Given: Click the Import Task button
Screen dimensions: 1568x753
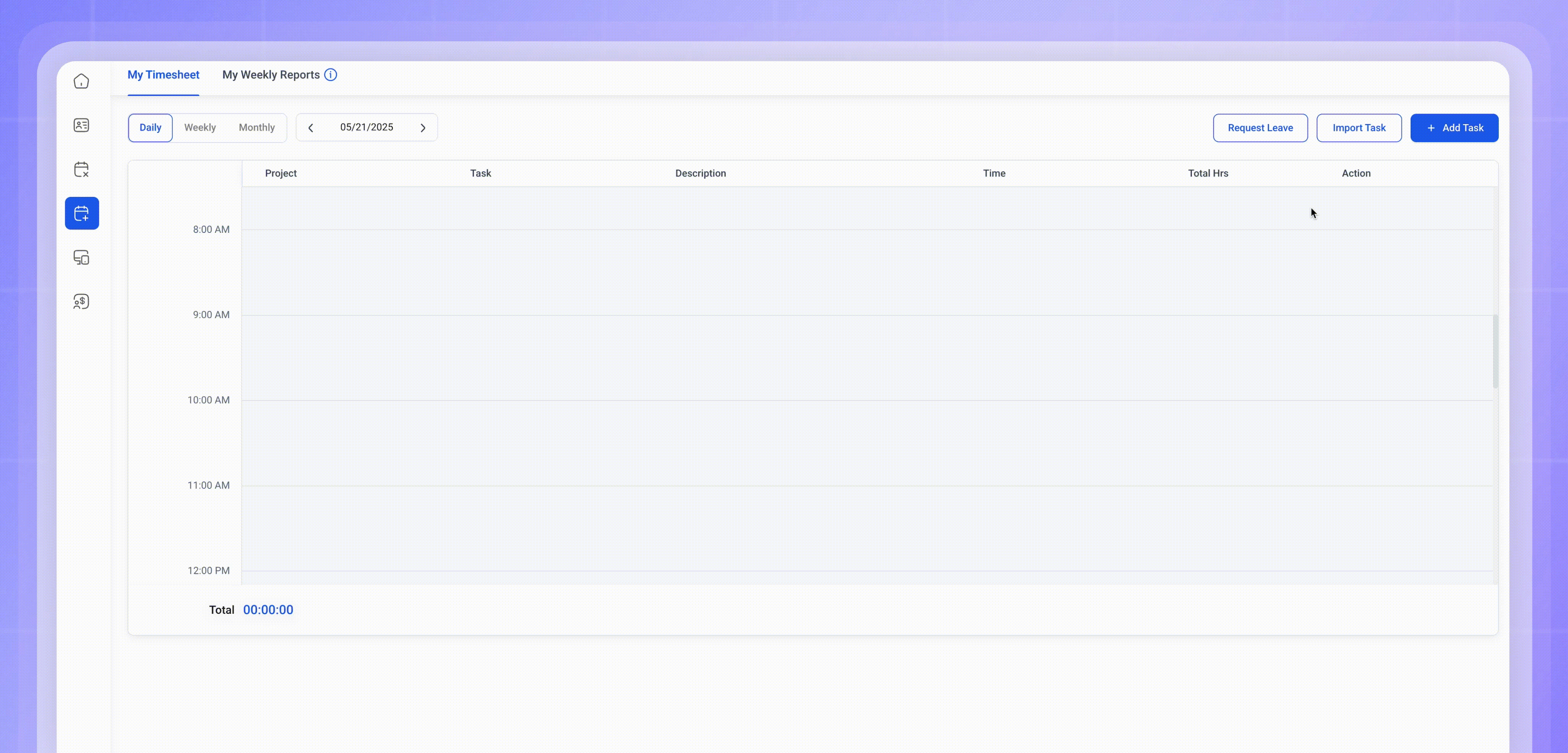Looking at the screenshot, I should (1359, 128).
